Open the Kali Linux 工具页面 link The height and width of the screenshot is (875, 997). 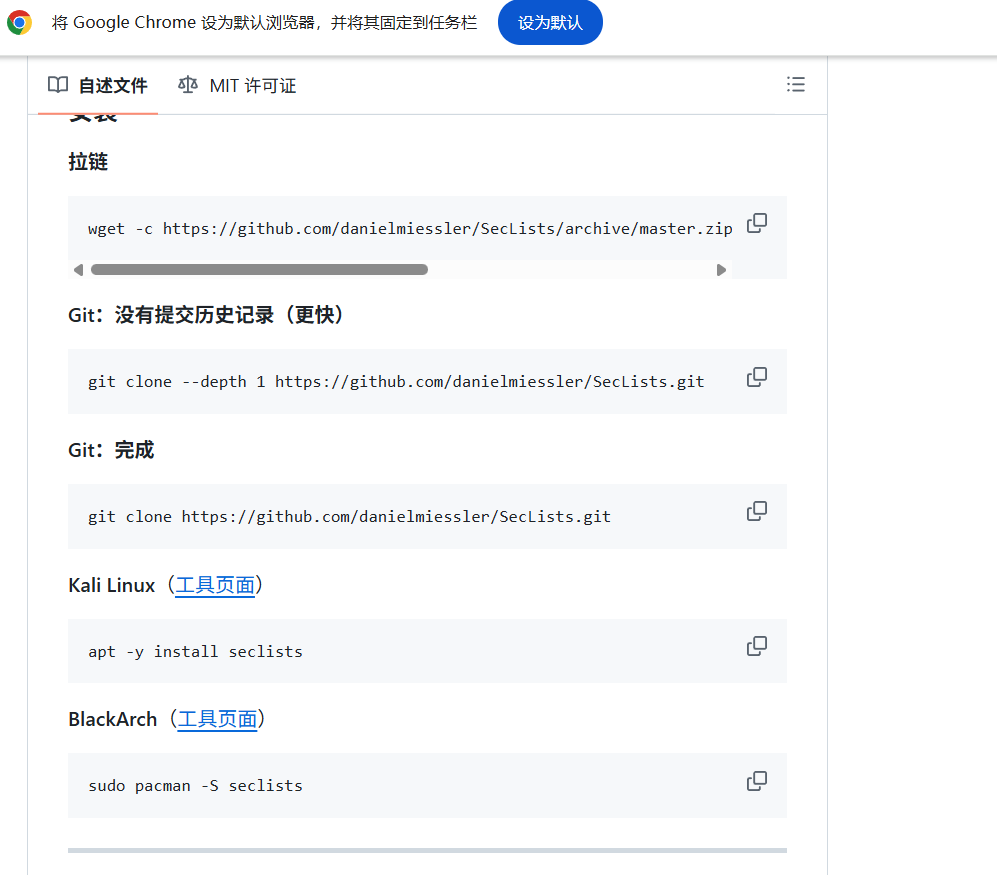pyautogui.click(x=215, y=585)
